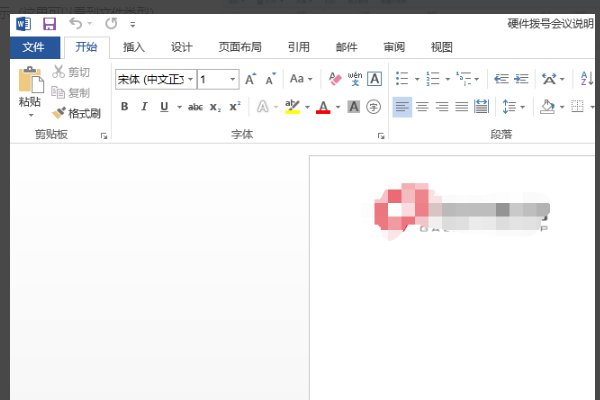Expand the 粘贴 paste options arrow
This screenshot has width=600, height=400.
pyautogui.click(x=30, y=114)
